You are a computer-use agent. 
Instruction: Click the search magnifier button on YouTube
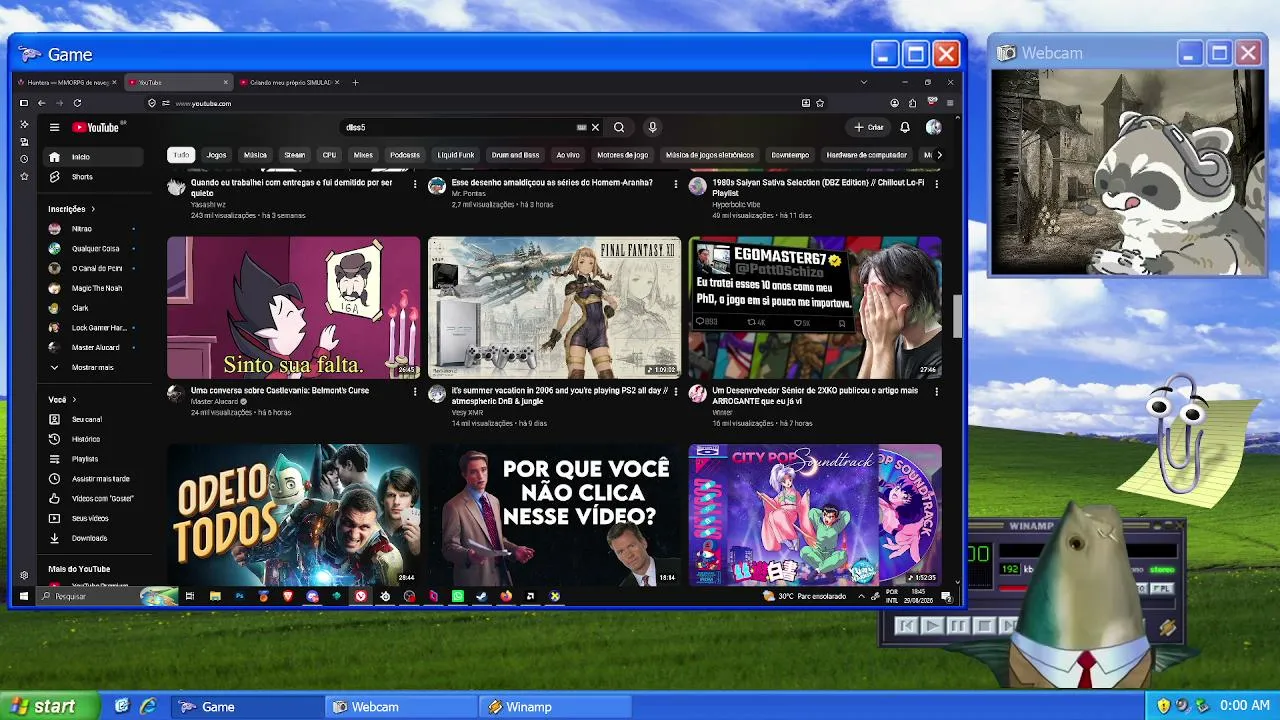pos(619,127)
